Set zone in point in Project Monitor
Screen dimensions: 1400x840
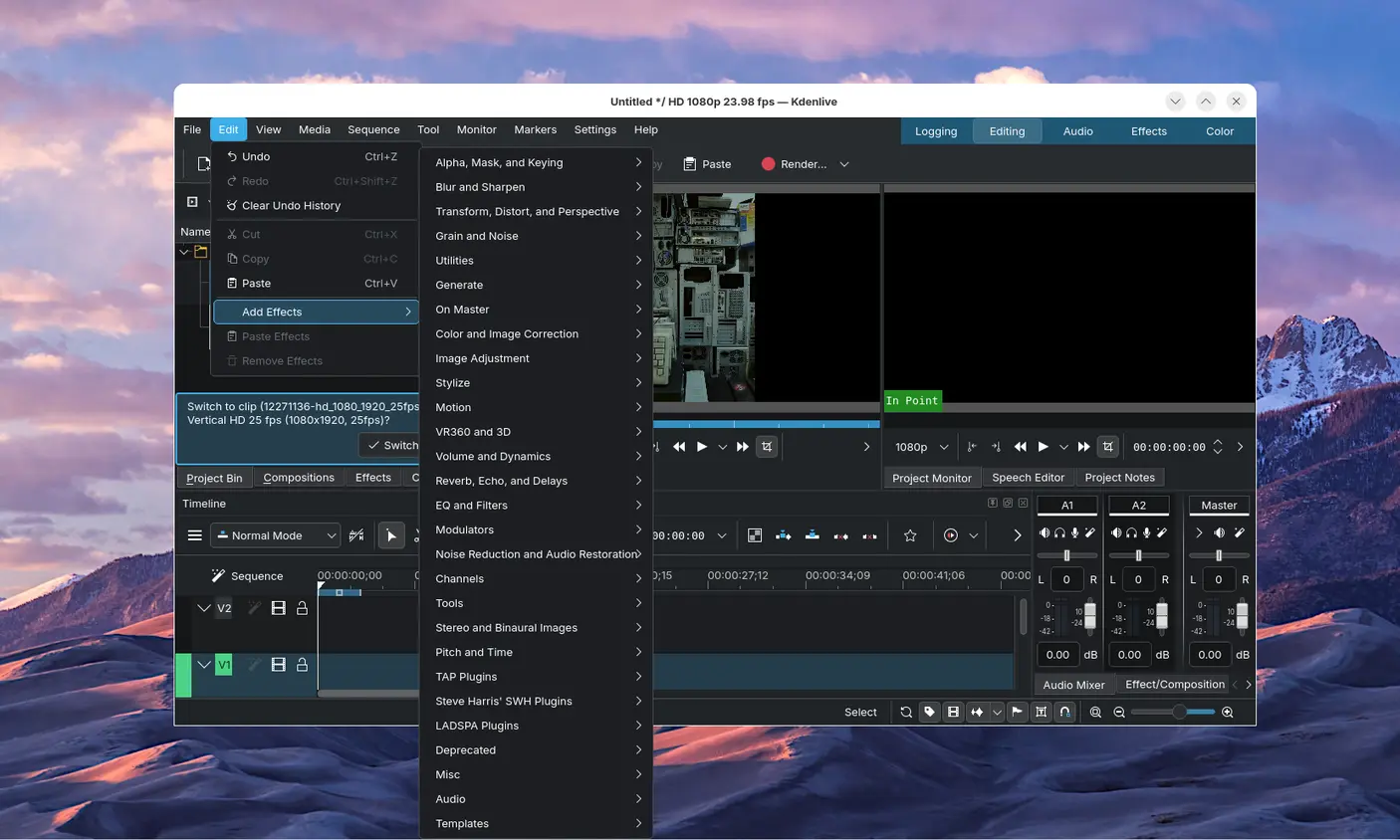tap(972, 447)
